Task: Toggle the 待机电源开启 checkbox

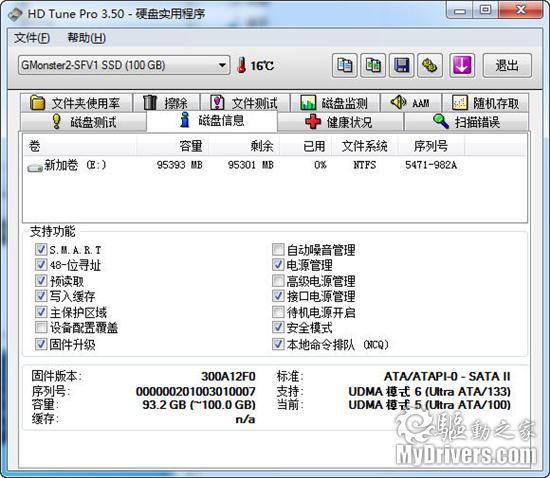Action: (278, 312)
